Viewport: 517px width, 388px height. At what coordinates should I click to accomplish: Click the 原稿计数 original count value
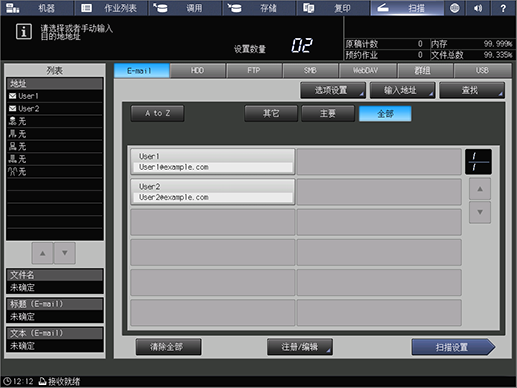coord(420,44)
